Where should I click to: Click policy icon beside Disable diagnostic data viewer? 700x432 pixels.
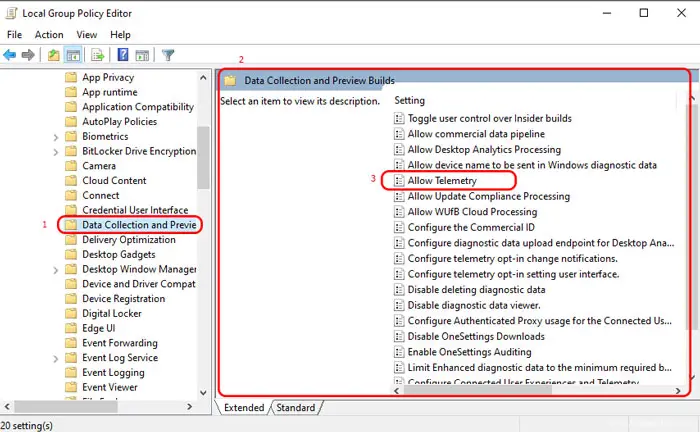click(399, 305)
